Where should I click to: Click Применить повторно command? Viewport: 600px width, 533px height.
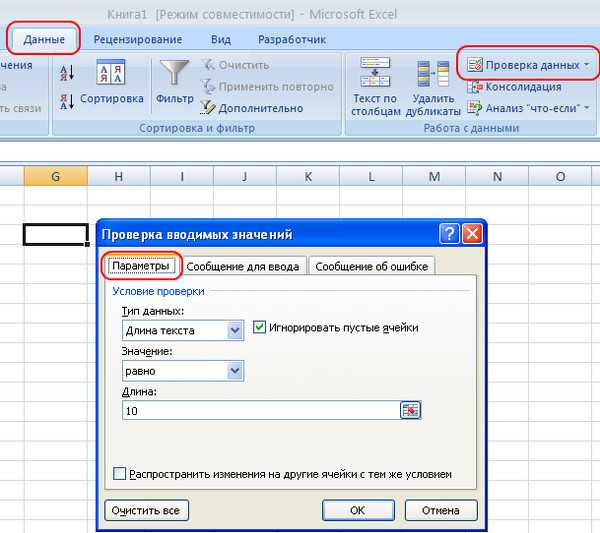click(x=267, y=87)
